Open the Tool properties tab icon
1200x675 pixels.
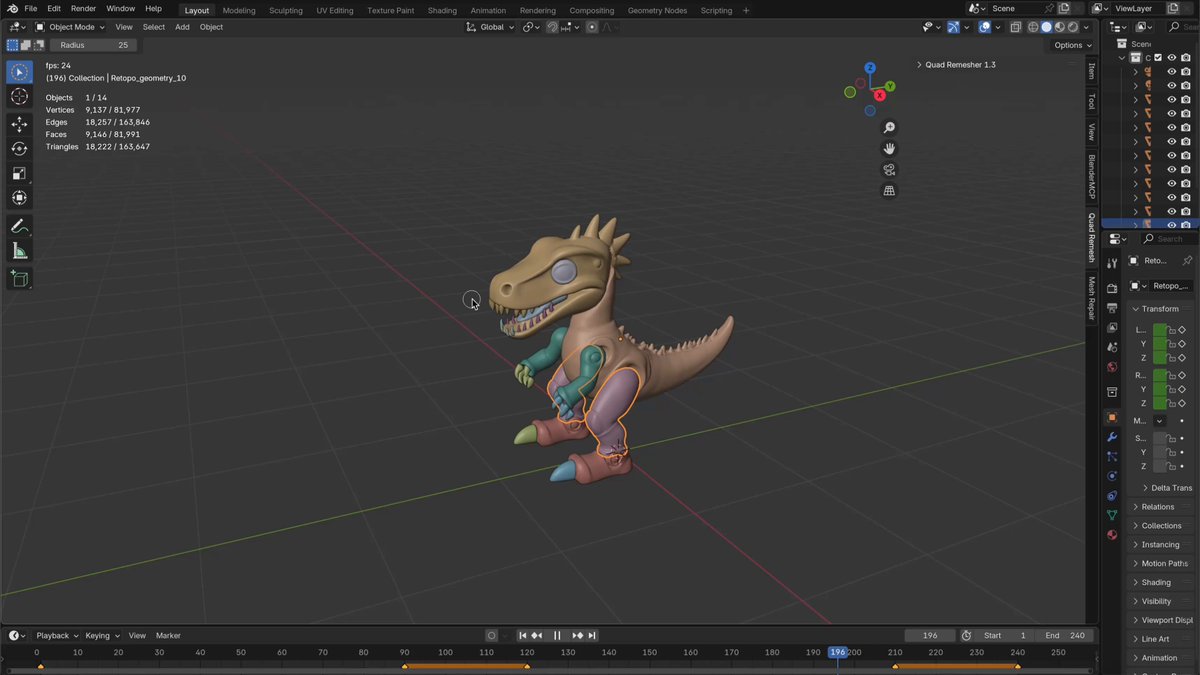[x=1112, y=263]
